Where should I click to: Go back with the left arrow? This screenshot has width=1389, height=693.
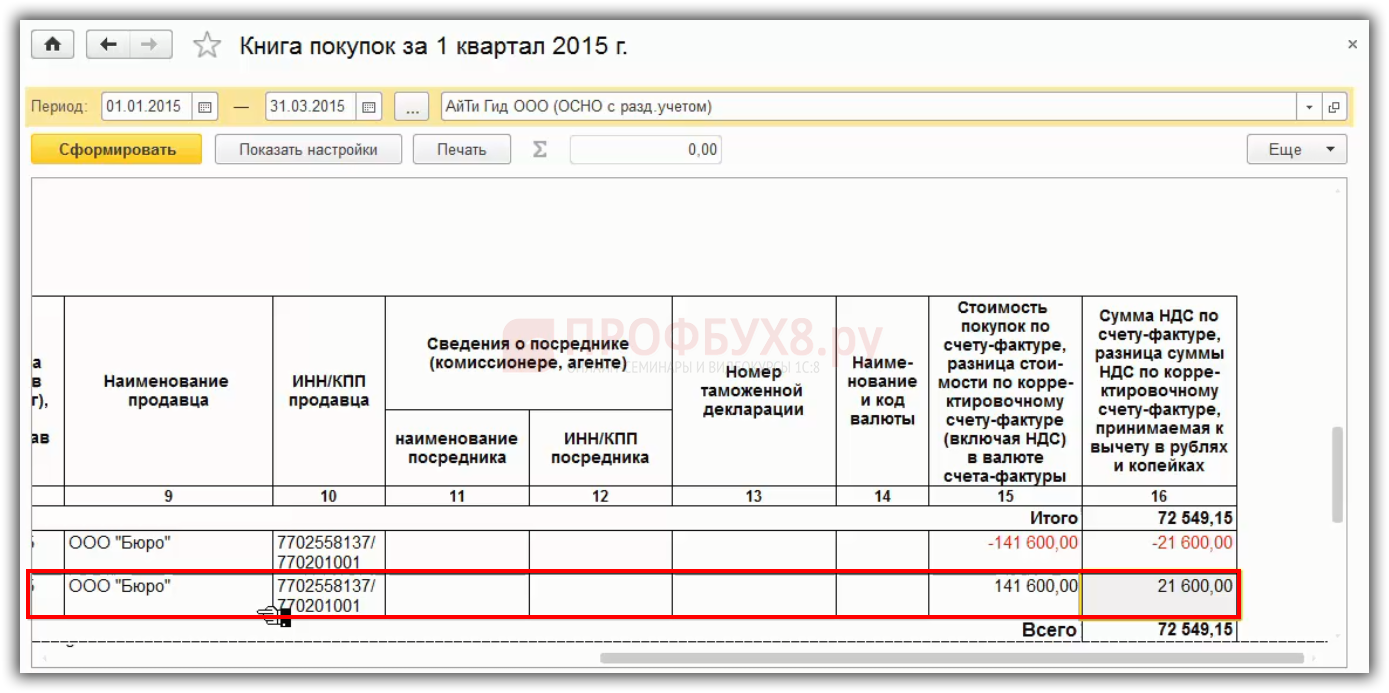tap(108, 45)
